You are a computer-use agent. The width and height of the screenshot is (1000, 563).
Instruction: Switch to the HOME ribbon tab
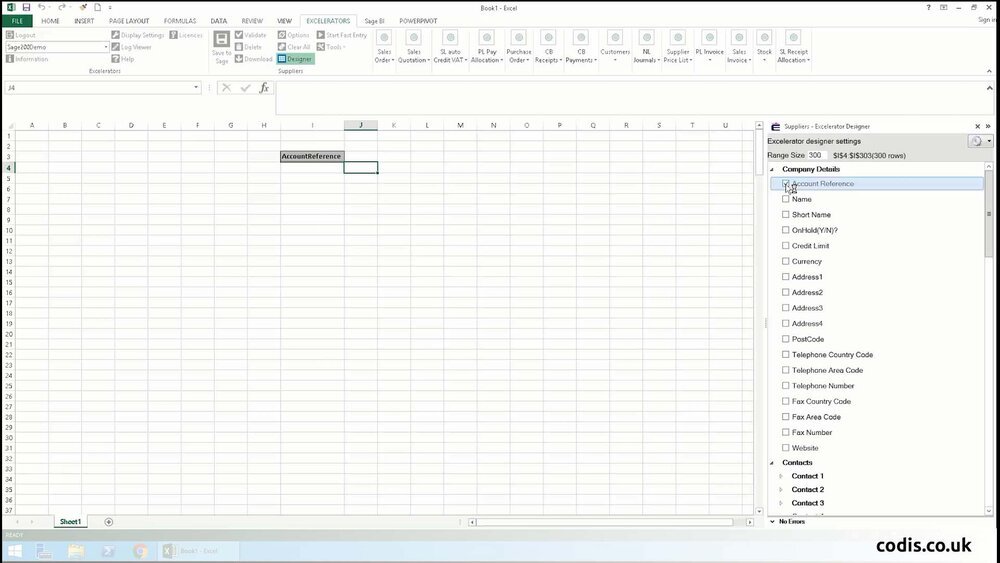coord(50,21)
